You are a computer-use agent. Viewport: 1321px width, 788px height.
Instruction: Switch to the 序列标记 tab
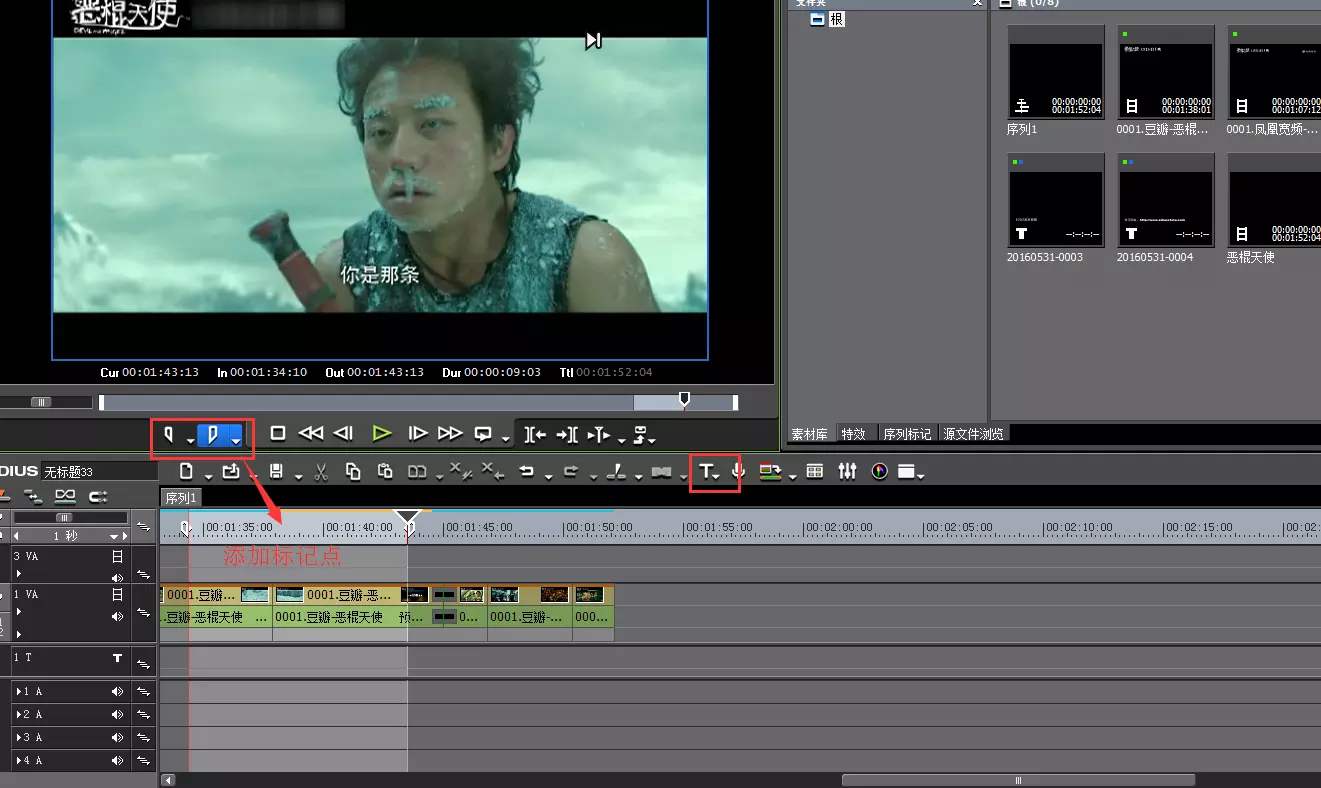[x=906, y=434]
